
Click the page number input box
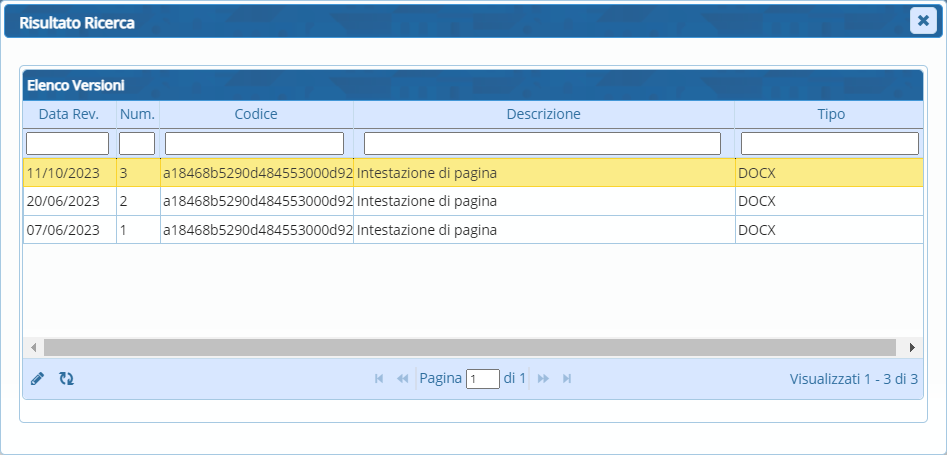pos(483,379)
